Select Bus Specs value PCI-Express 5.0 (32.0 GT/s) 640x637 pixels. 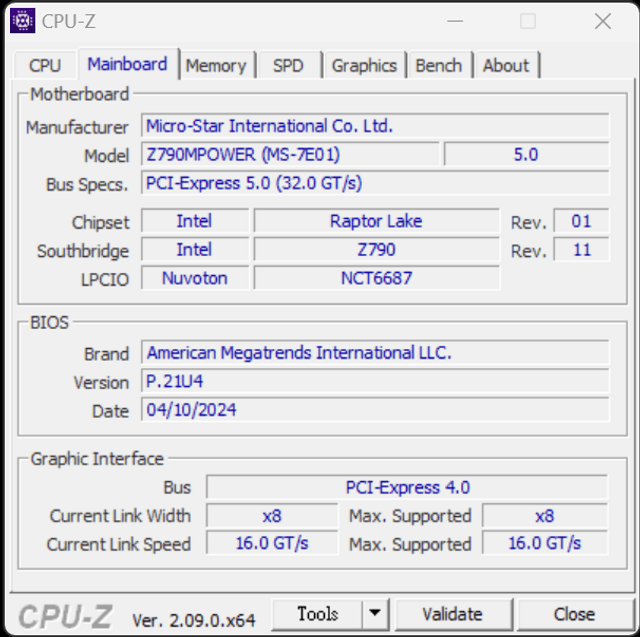coord(375,183)
